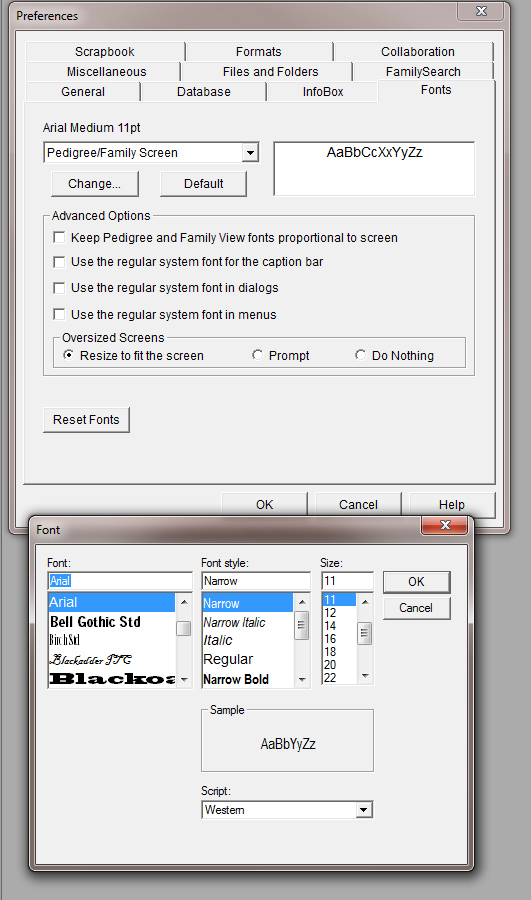Close the Font dialog
Viewport: 531px width, 900px height.
tap(445, 525)
